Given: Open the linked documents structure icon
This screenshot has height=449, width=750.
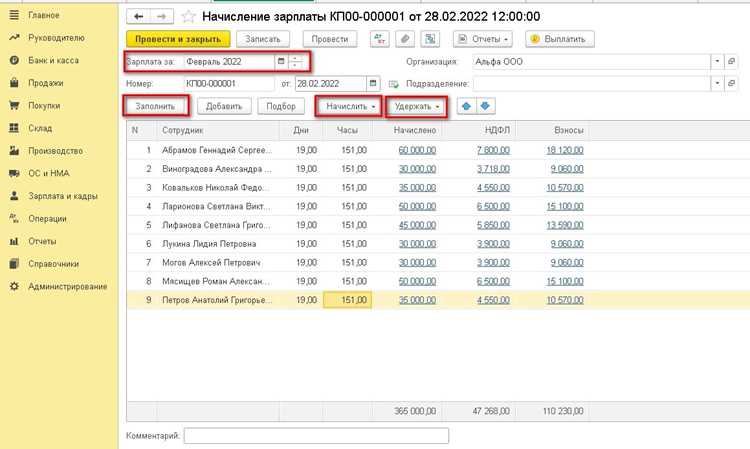Looking at the screenshot, I should pos(430,39).
